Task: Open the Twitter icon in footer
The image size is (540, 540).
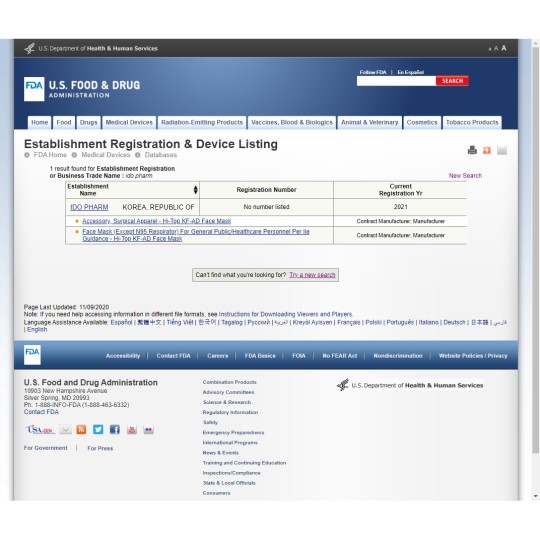Action: (x=98, y=429)
